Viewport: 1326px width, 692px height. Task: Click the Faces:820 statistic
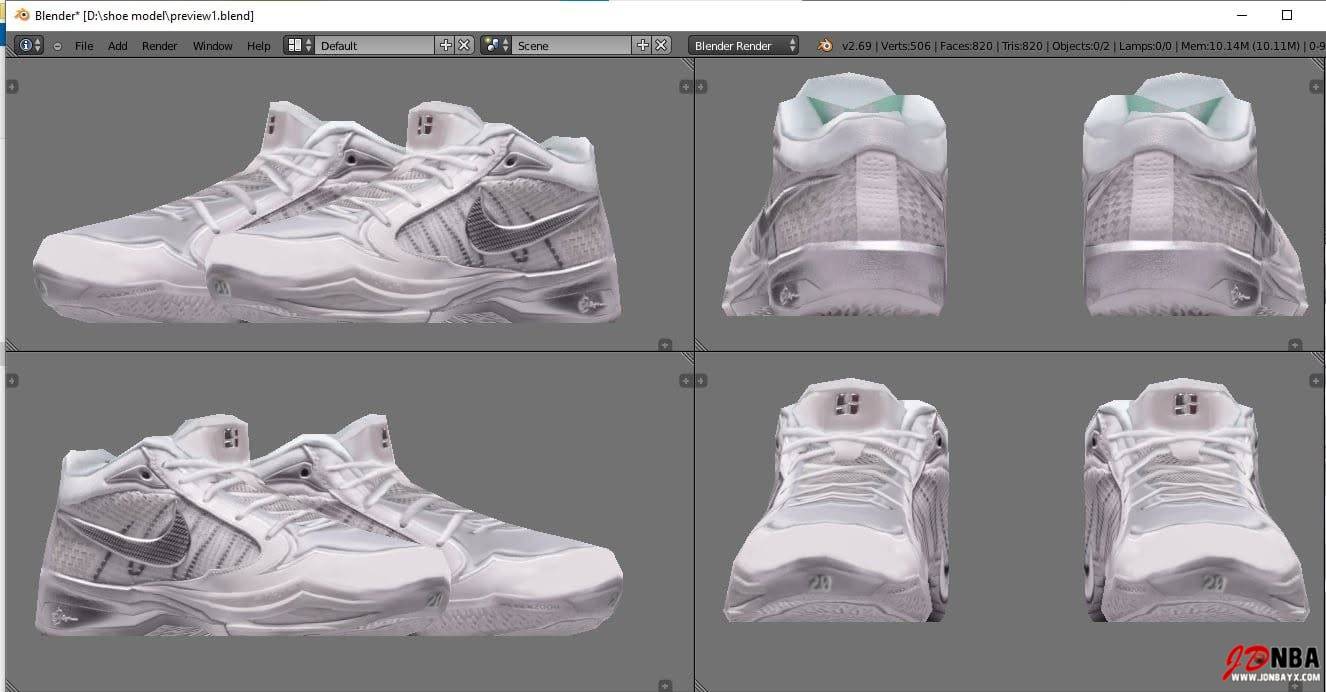(966, 46)
